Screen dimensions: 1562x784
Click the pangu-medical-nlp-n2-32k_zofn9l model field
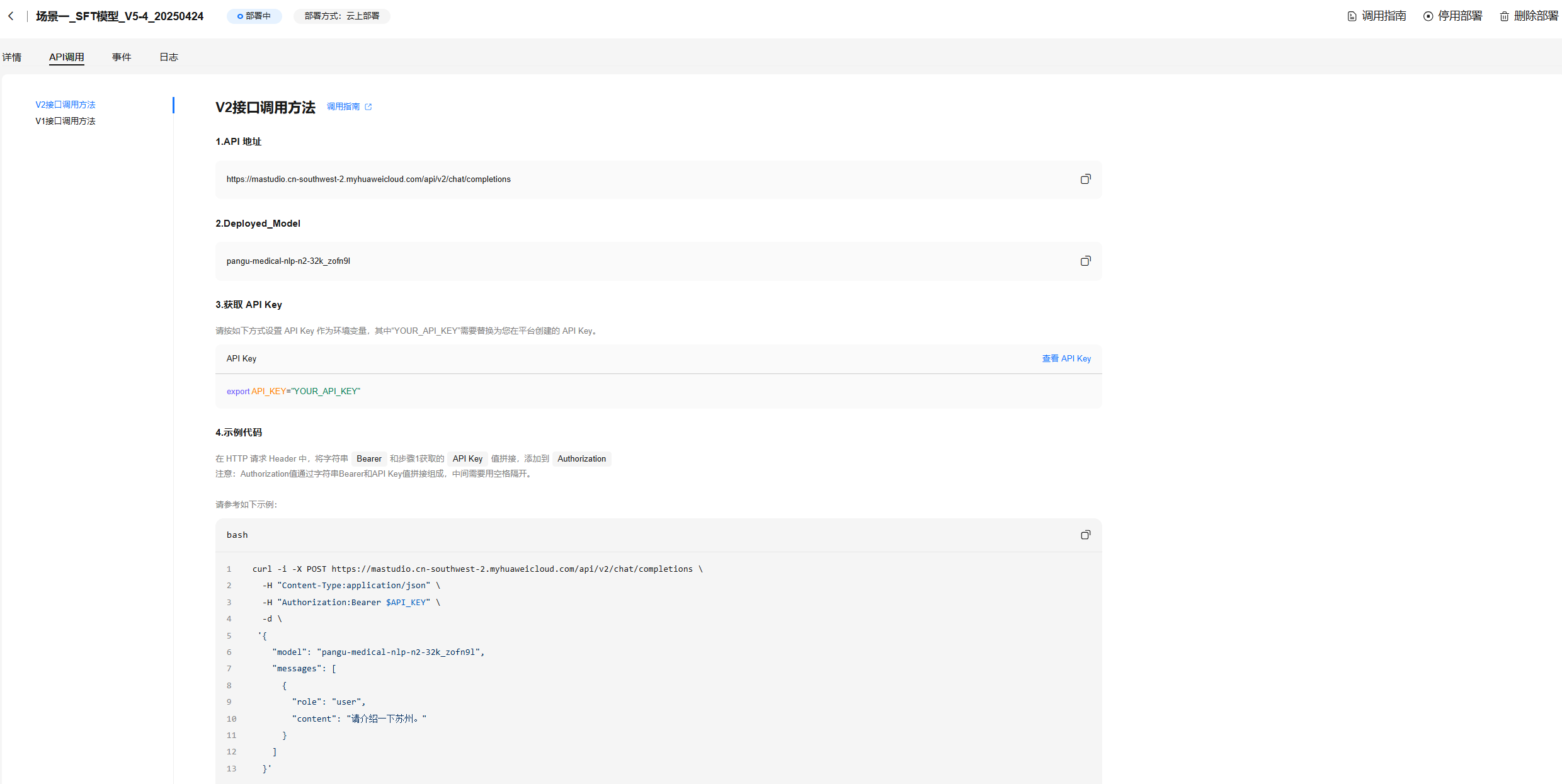(x=288, y=261)
